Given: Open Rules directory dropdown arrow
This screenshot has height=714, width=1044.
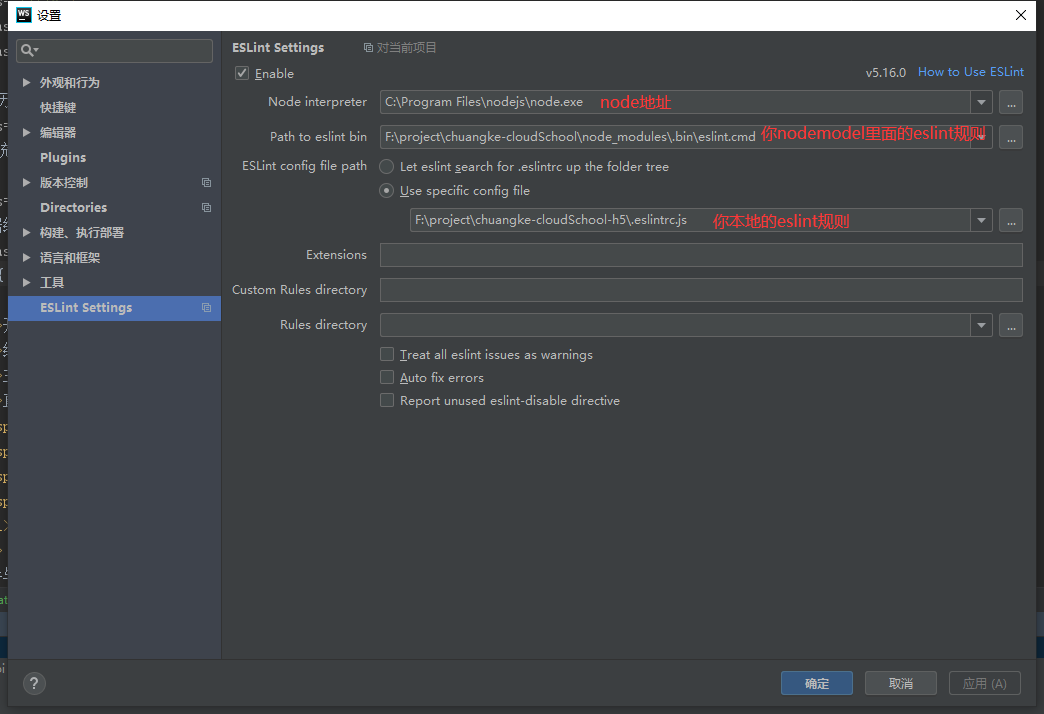Looking at the screenshot, I should click(x=981, y=325).
